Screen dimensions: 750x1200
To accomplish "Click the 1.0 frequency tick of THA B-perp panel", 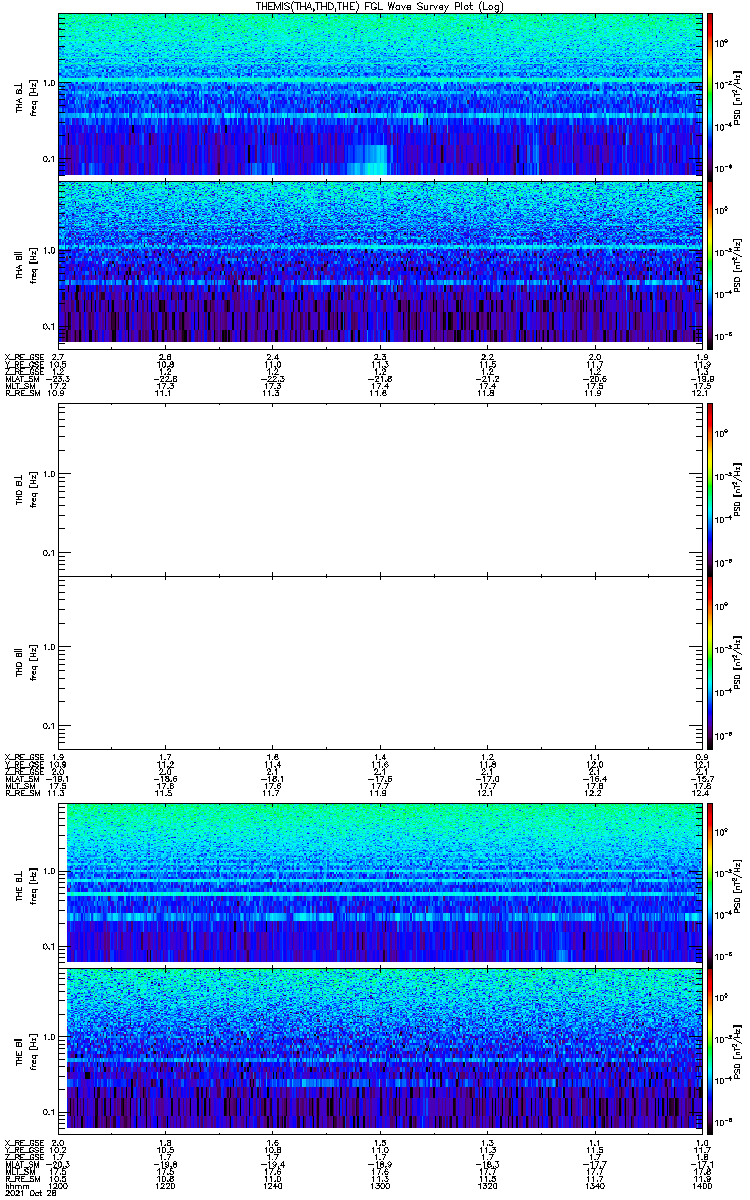I will (49, 82).
